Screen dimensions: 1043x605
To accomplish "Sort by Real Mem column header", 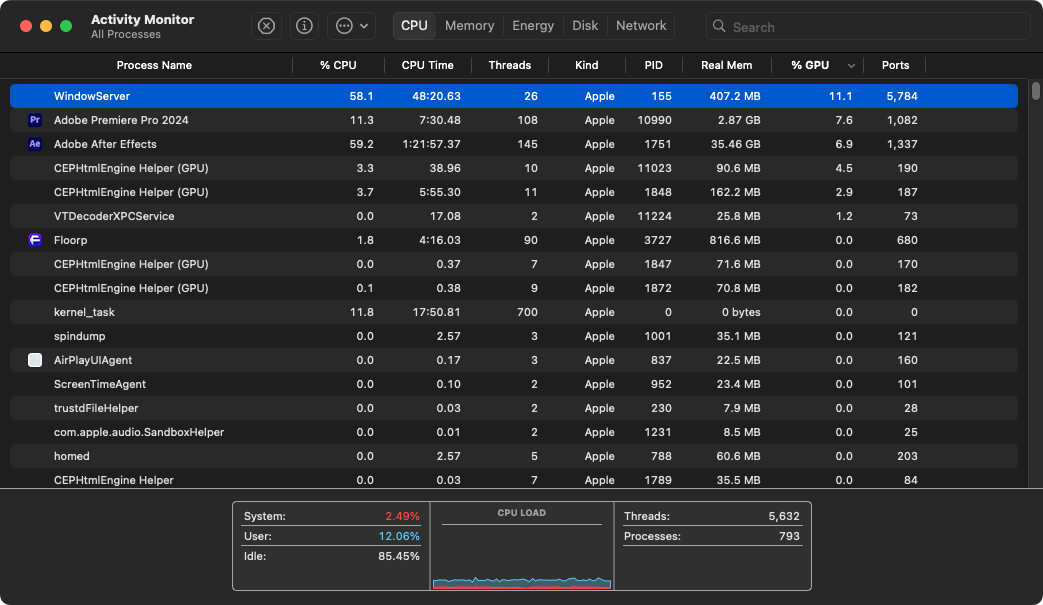I will point(726,65).
